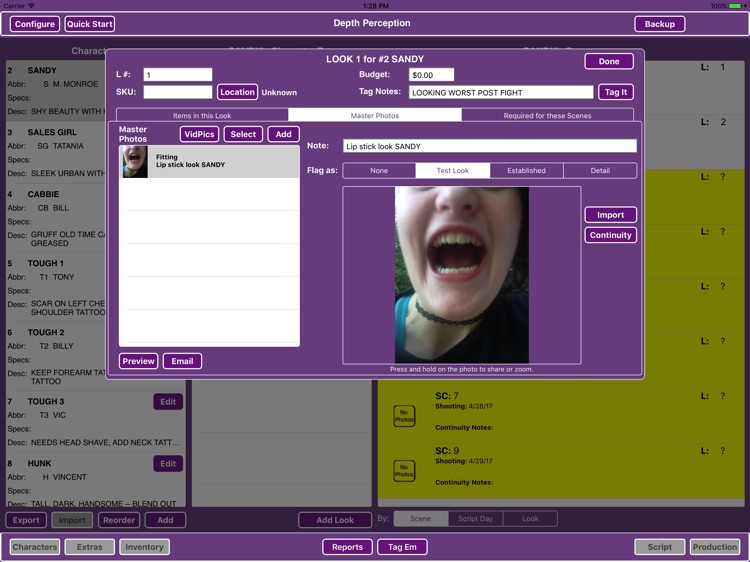The image size is (750, 562).
Task: Switch to Items in this Look tab
Action: [202, 115]
